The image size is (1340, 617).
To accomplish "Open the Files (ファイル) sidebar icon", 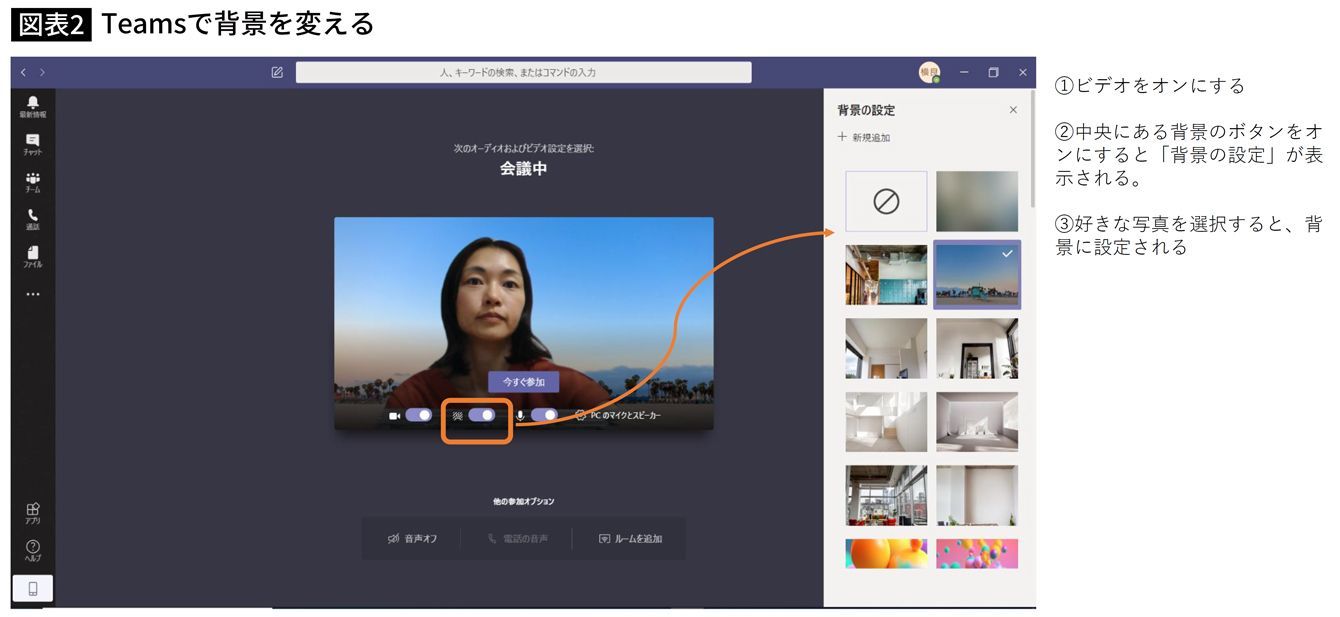I will pos(33,256).
